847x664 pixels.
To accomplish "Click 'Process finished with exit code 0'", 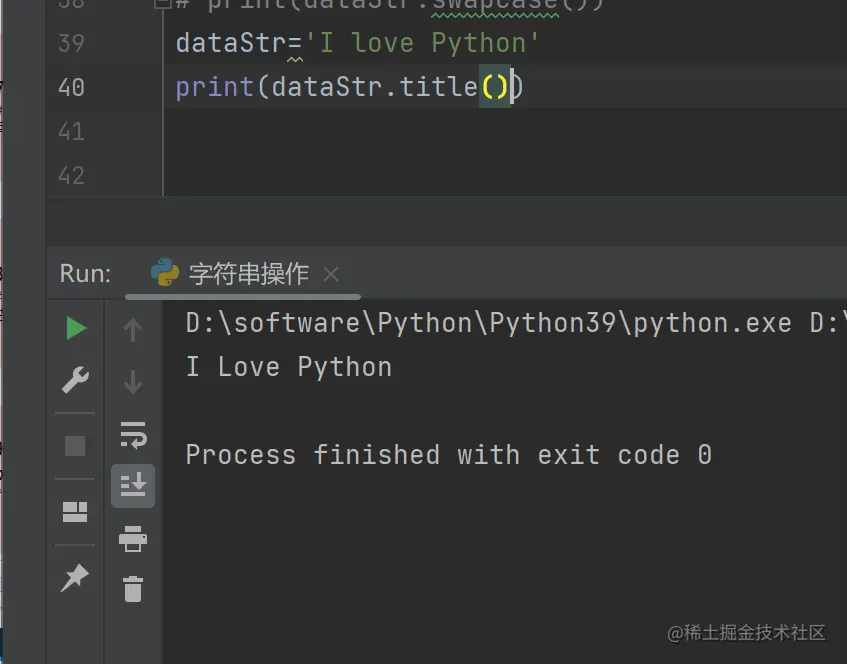I will point(448,454).
